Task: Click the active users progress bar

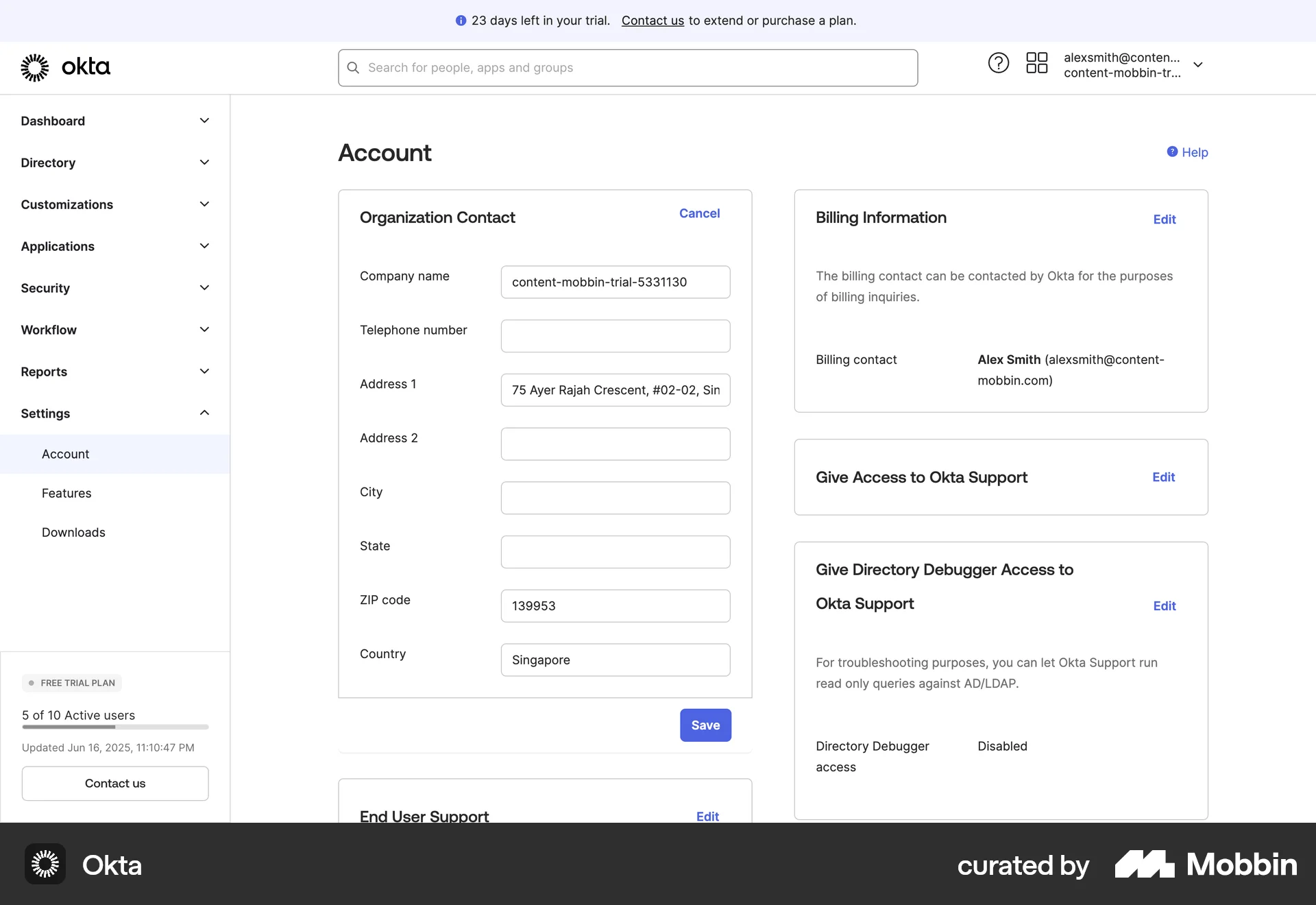Action: click(x=114, y=727)
